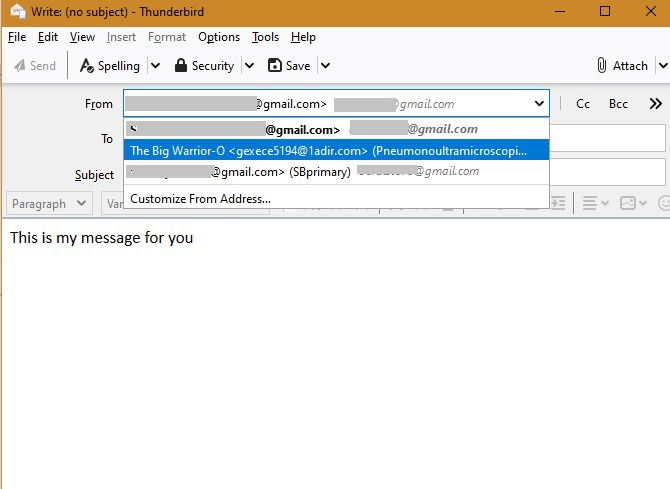Open the View menu
Screen dimensions: 670x489
(x=82, y=37)
